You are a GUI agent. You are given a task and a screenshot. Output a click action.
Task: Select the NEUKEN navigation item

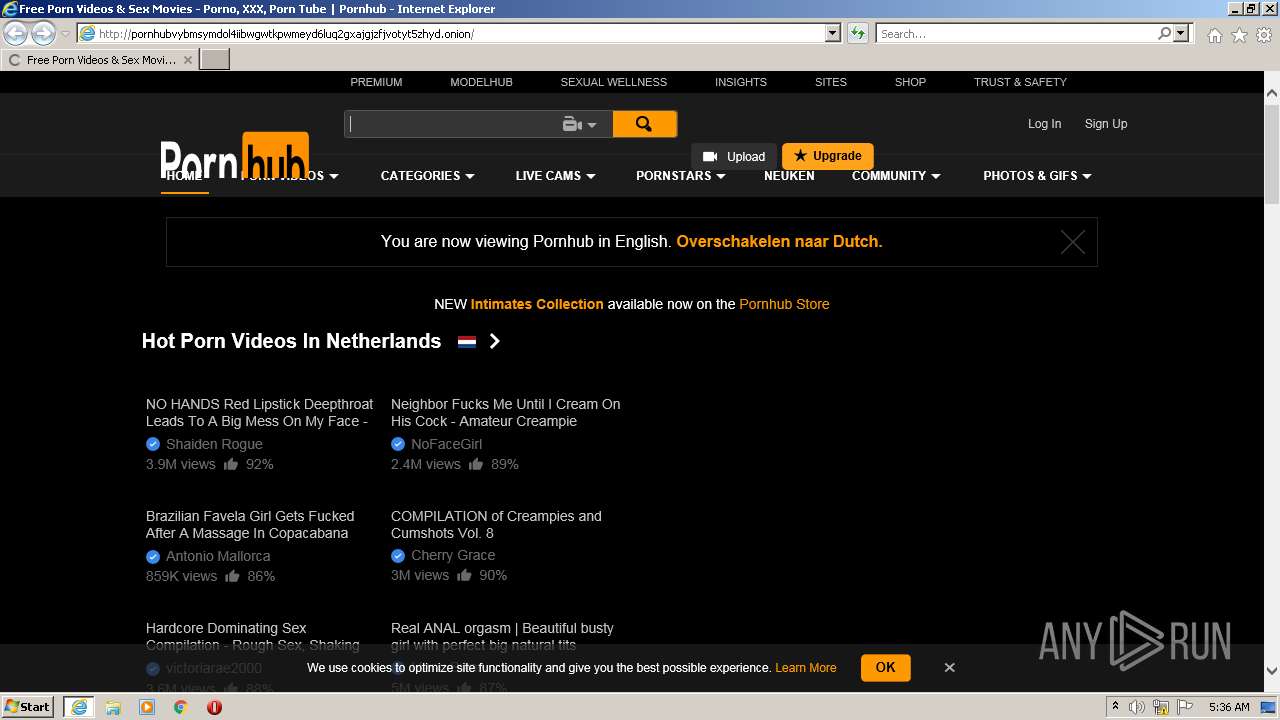[x=789, y=175]
